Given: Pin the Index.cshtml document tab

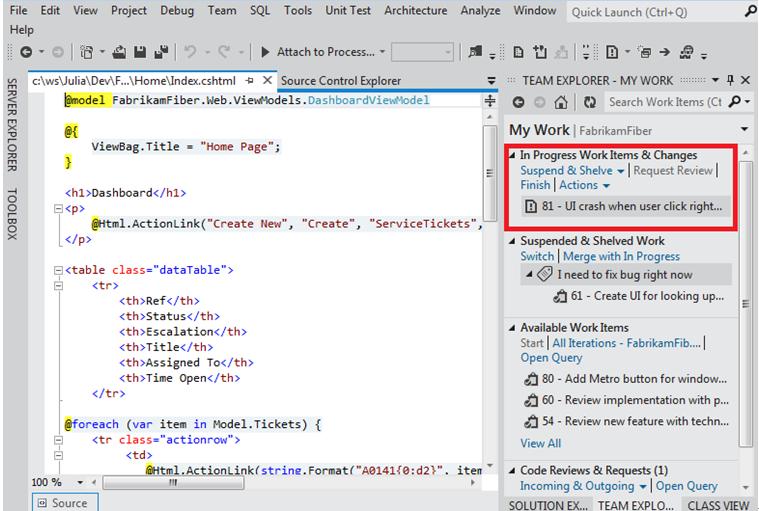Looking at the screenshot, I should coord(250,80).
